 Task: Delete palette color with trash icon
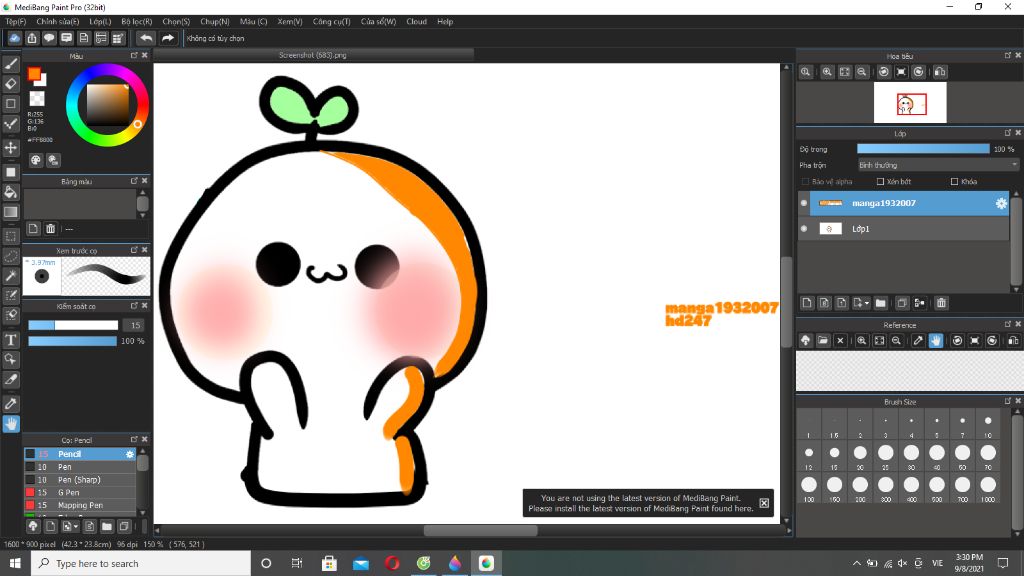[x=50, y=229]
